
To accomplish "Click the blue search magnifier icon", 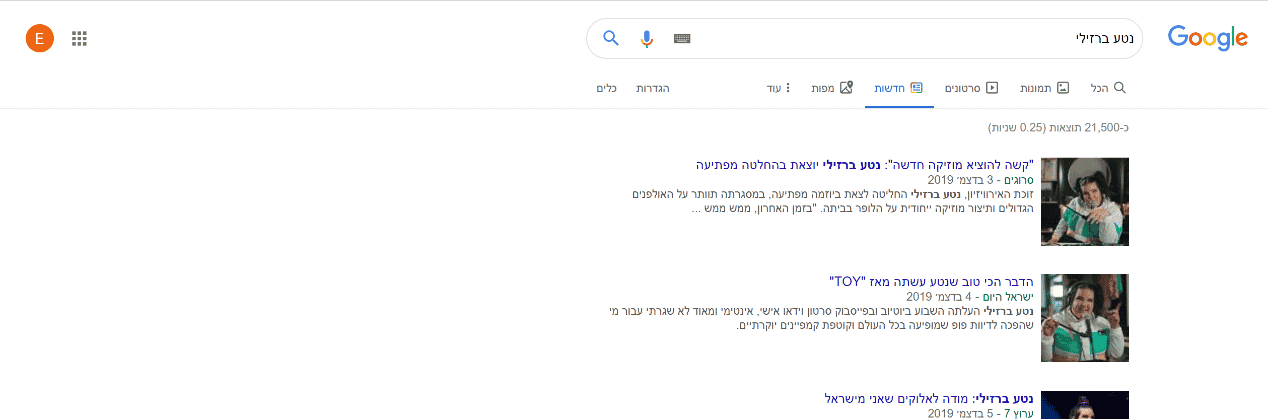I will pyautogui.click(x=611, y=39).
